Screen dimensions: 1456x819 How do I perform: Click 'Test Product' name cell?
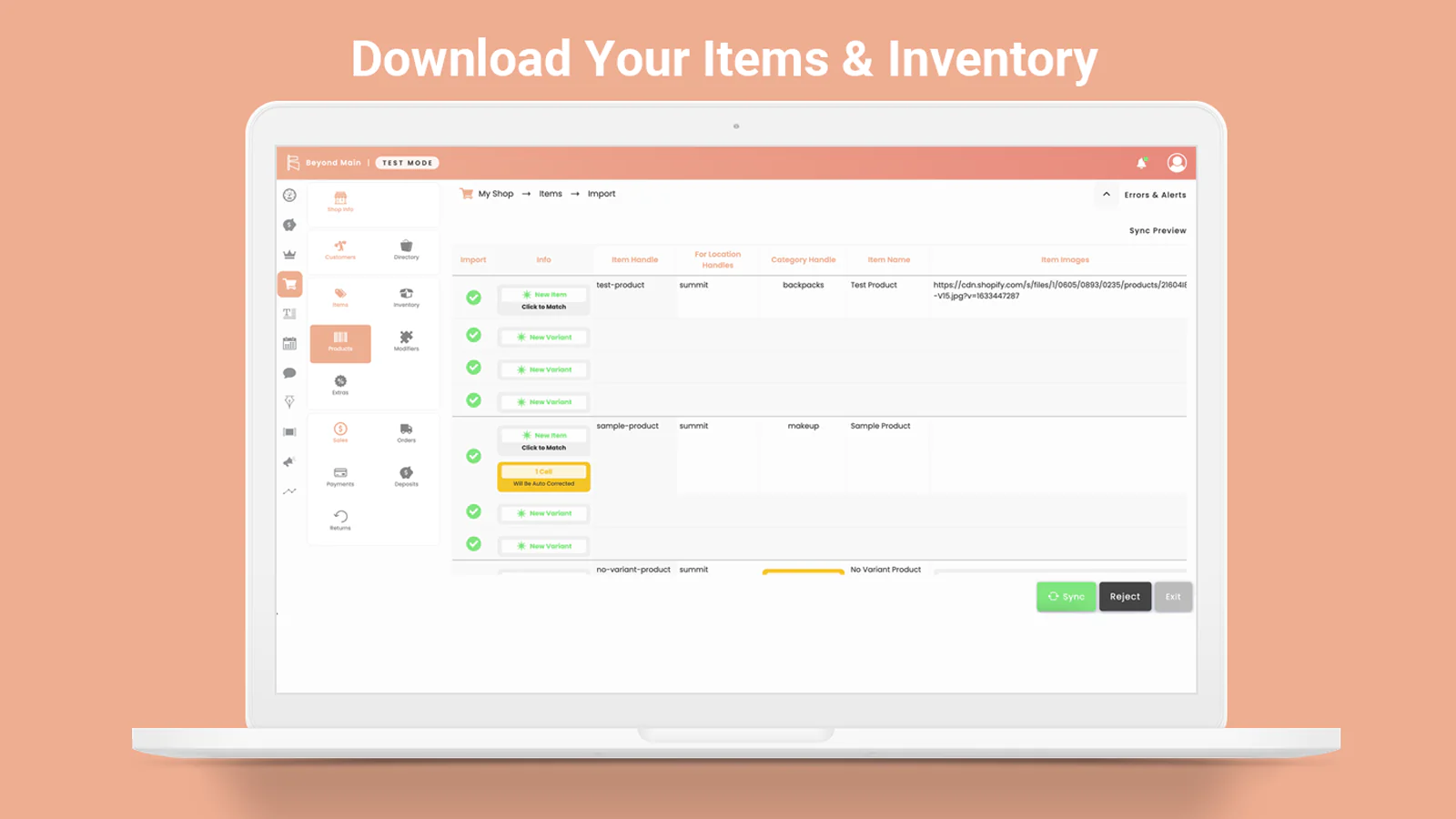[874, 285]
